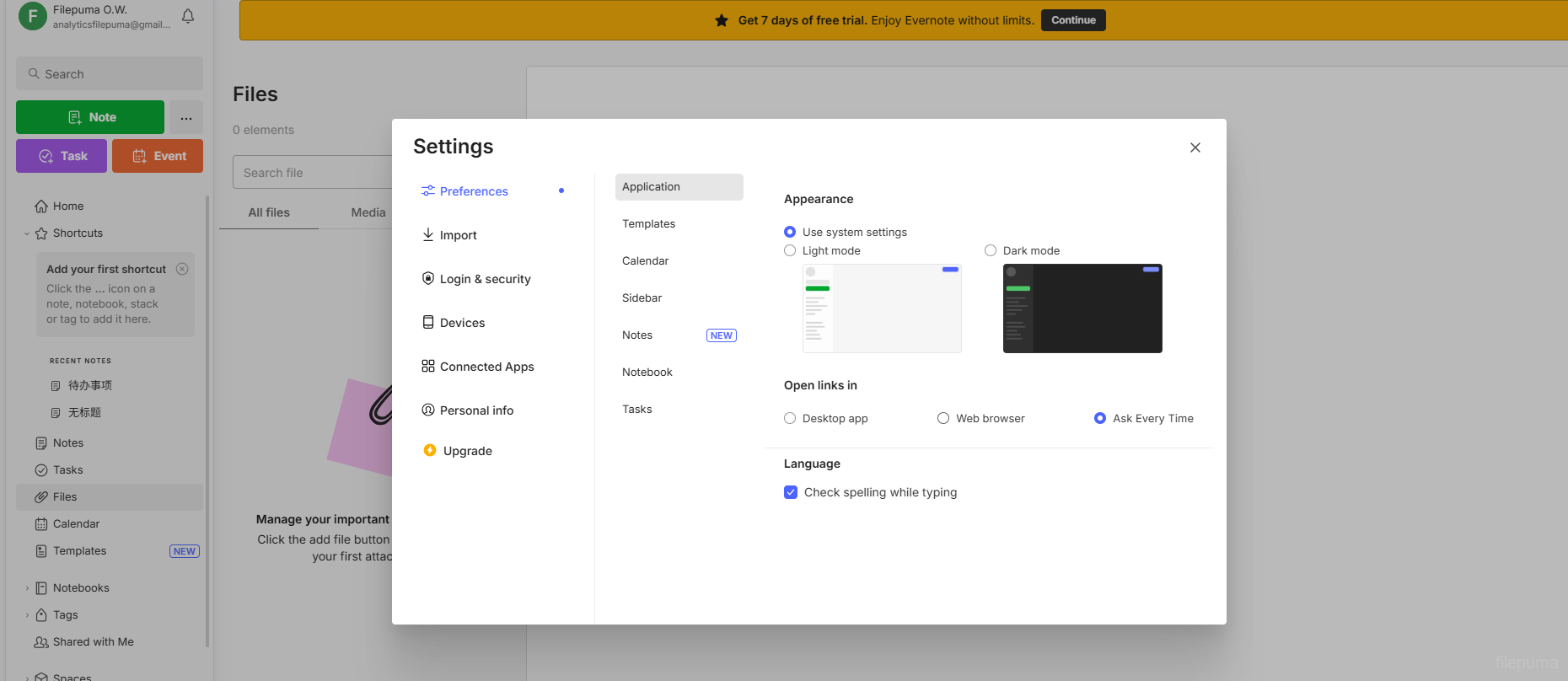Click the Calendar icon in sidebar
Screen dimensions: 1568x681
coord(41,524)
